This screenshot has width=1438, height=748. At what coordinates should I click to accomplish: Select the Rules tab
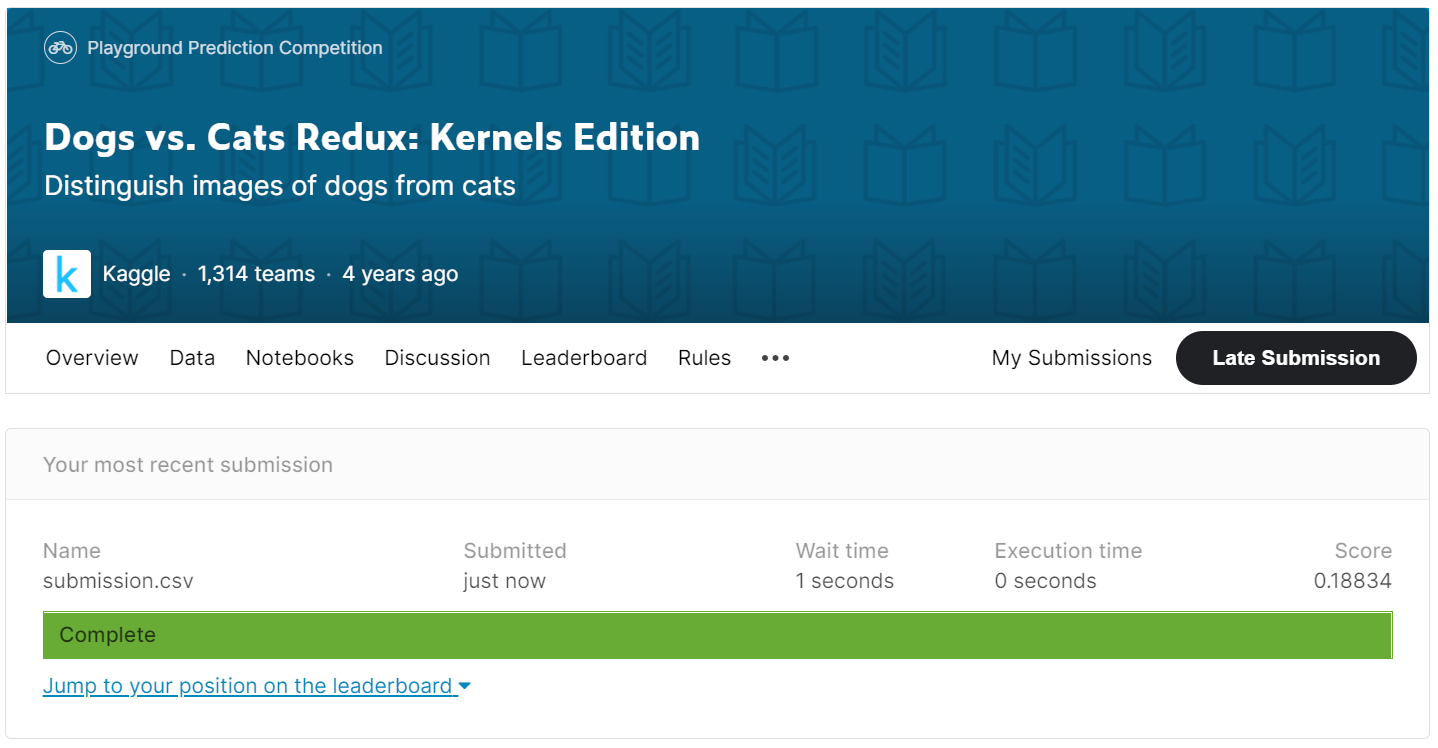pyautogui.click(x=704, y=358)
